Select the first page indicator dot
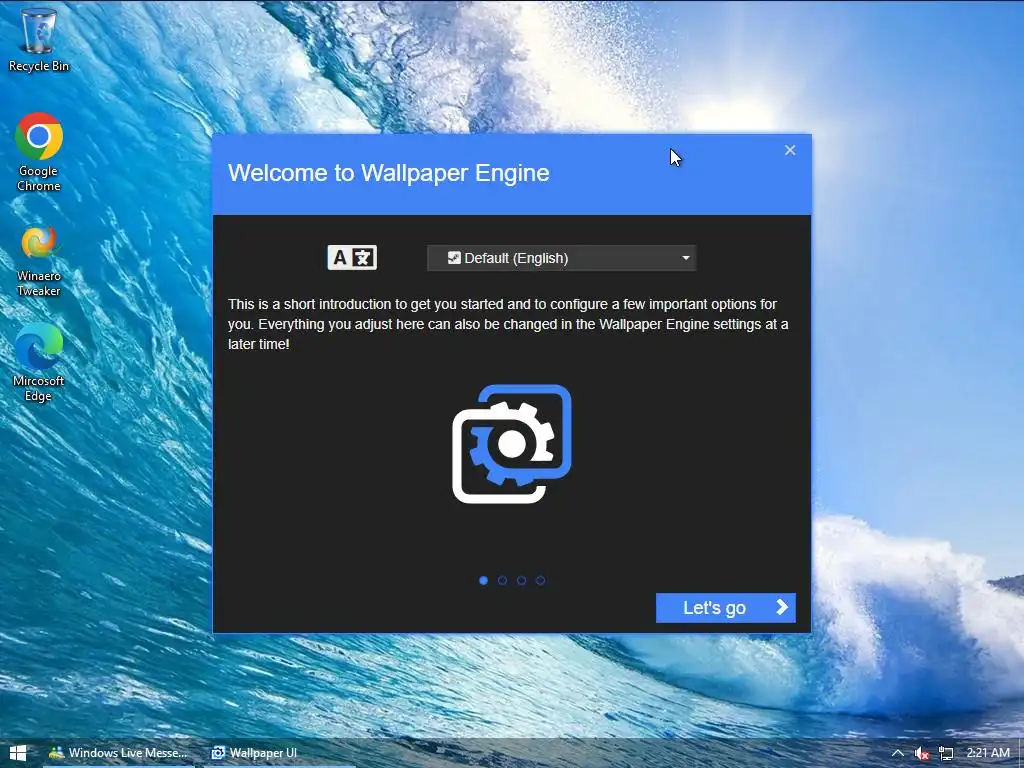 (483, 581)
